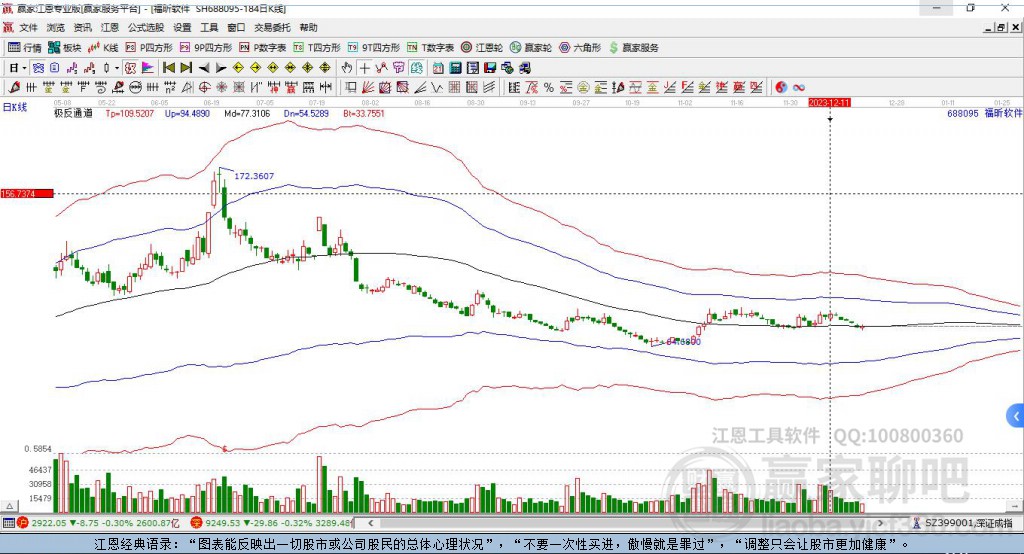Viewport: 1024px width, 554px height.
Task: Click the save diskette toolbar icon
Action: pyautogui.click(x=490, y=68)
